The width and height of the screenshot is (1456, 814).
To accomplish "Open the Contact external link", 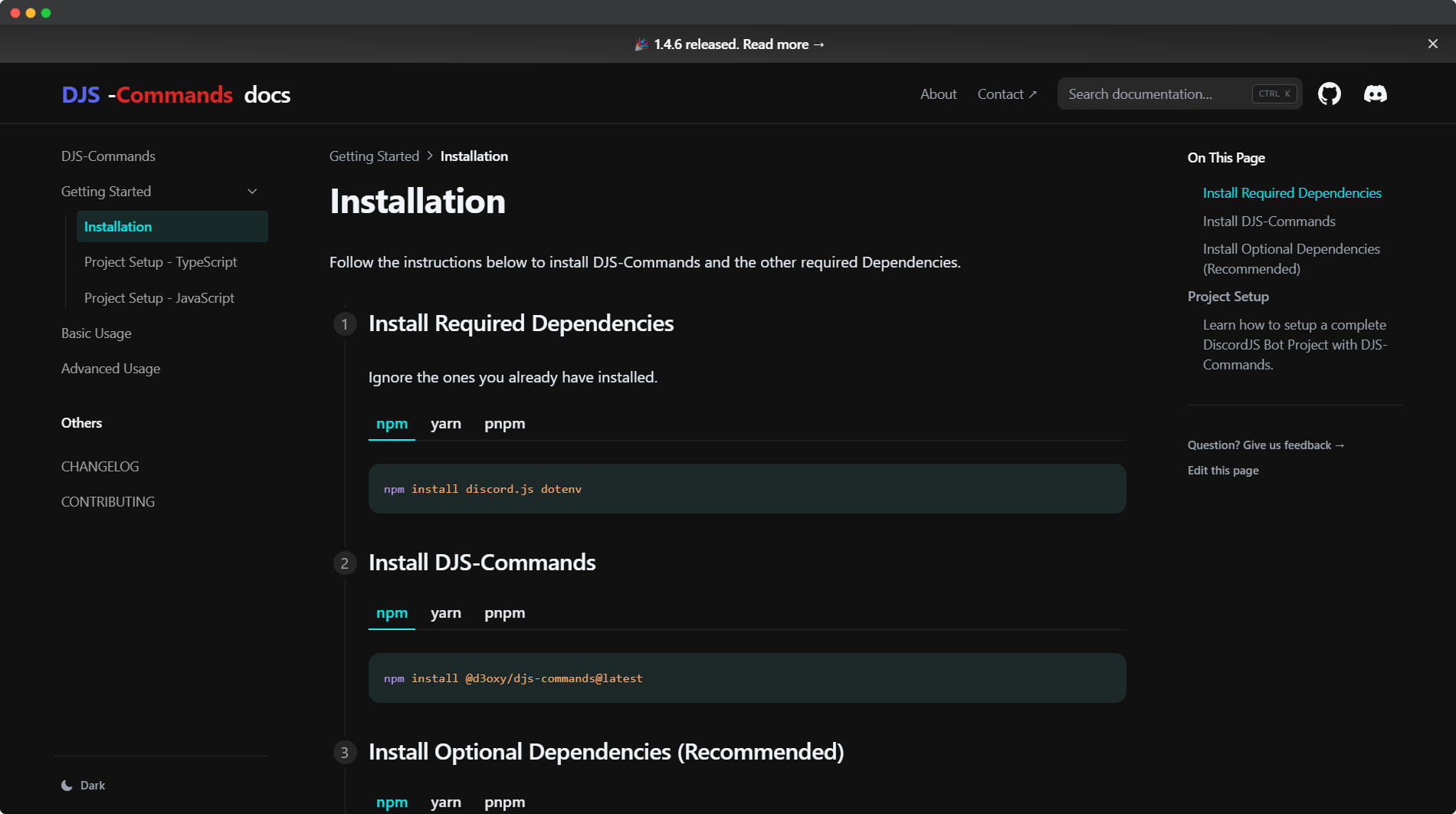I will pyautogui.click(x=1006, y=94).
